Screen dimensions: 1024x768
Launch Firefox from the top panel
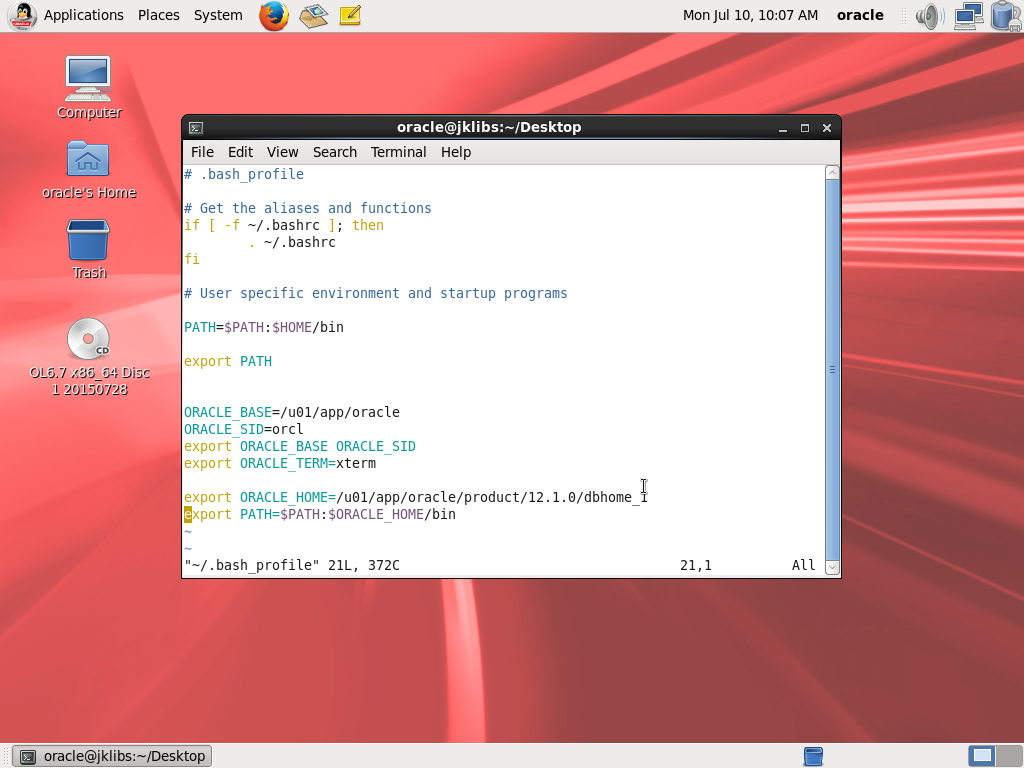[274, 16]
